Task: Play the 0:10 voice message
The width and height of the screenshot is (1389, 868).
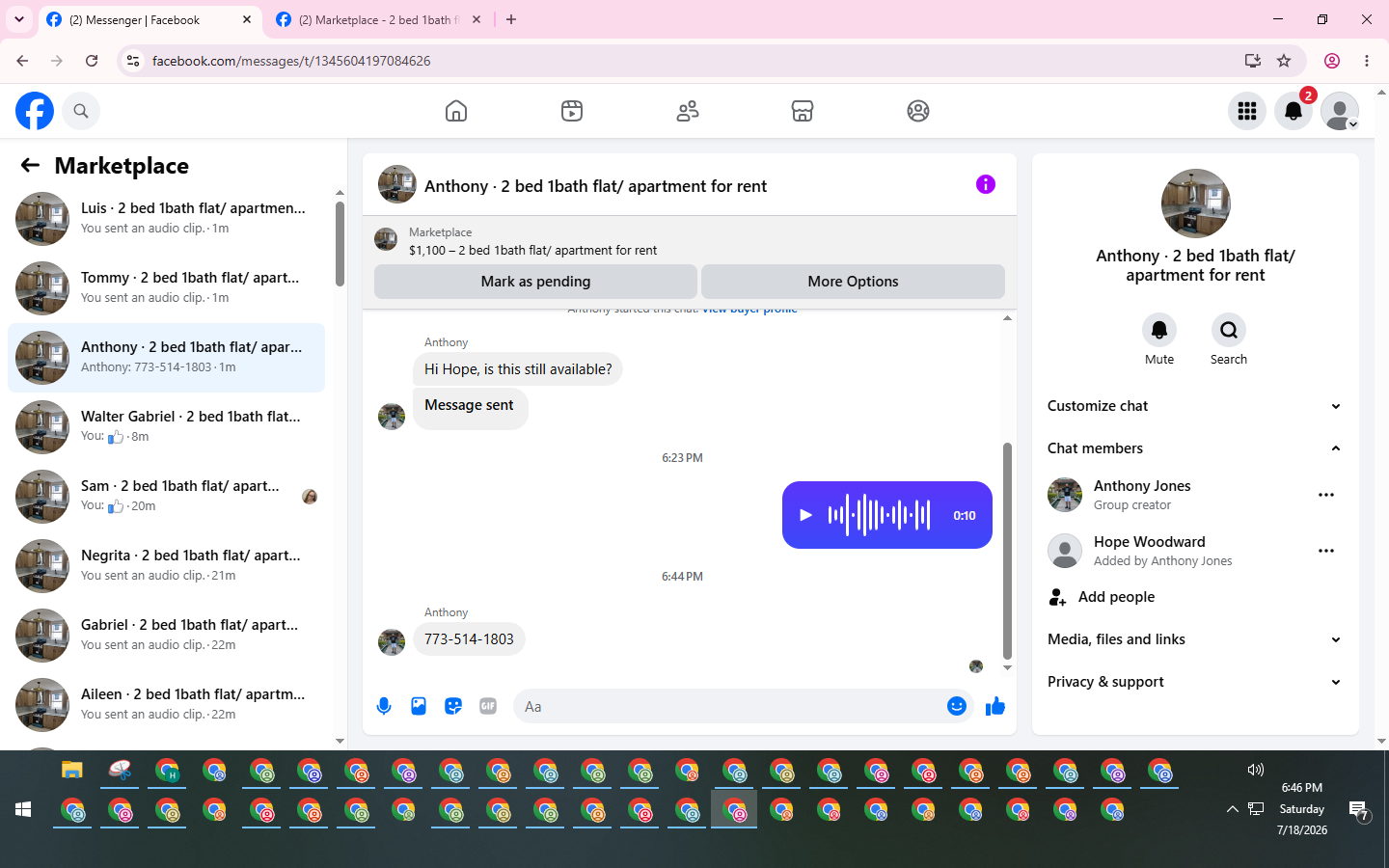Action: [805, 515]
